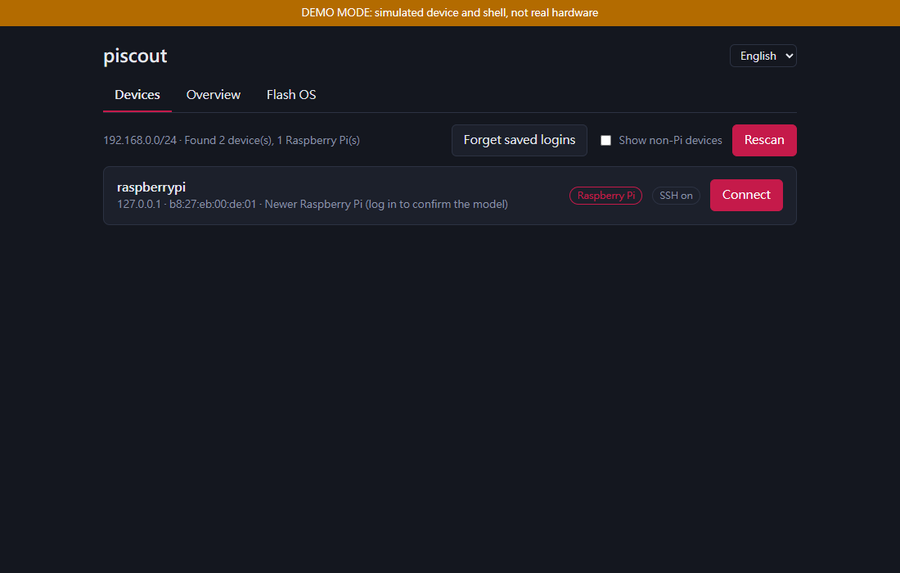Open the Flash OS tab
Image resolution: width=900 pixels, height=573 pixels.
[x=291, y=95]
